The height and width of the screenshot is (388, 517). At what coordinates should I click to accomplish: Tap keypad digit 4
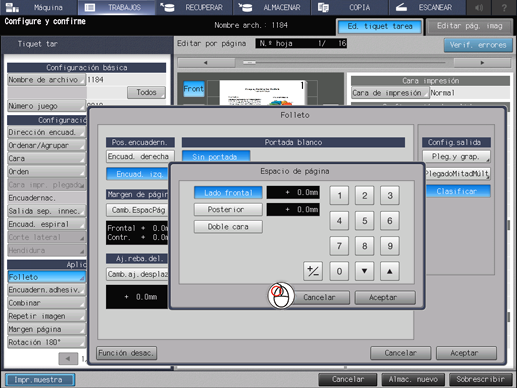(339, 221)
